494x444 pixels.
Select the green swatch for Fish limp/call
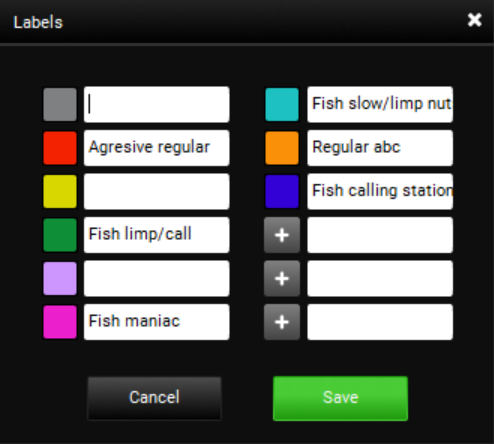click(60, 235)
